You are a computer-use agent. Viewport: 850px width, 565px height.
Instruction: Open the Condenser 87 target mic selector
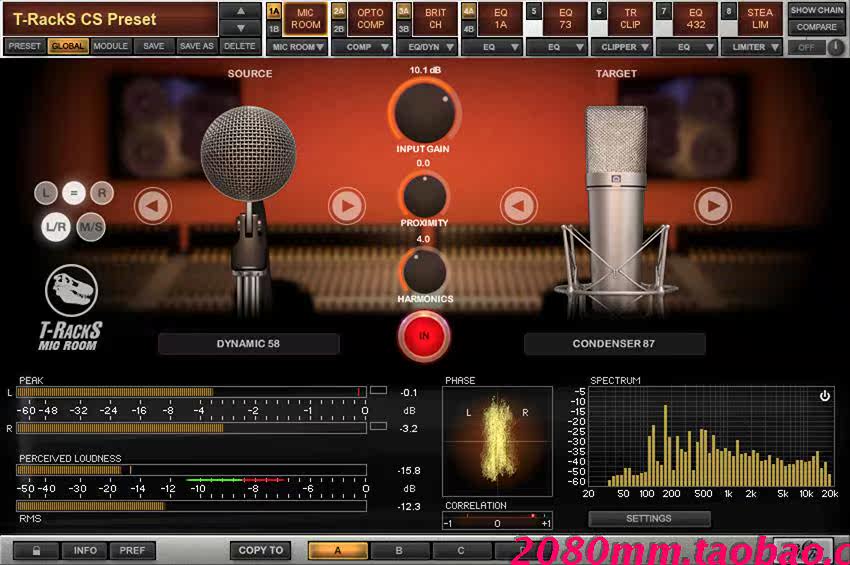click(x=615, y=344)
